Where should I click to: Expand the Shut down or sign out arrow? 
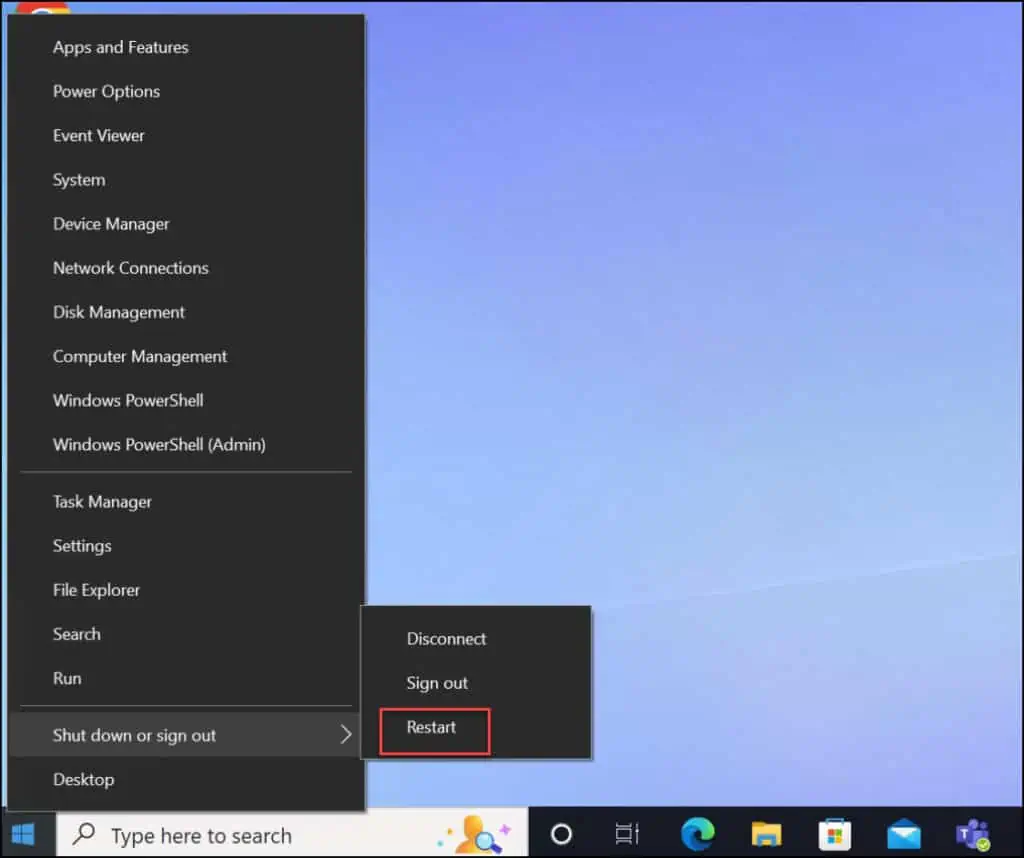coord(345,735)
